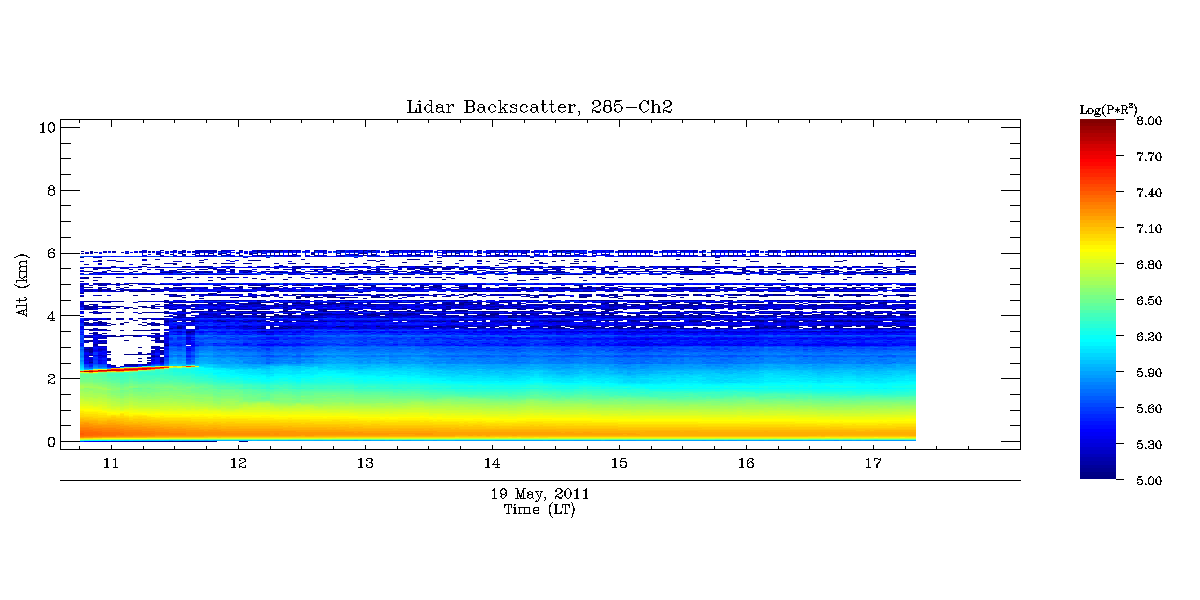Click the 10 km altitude tick label
Screen dimensions: 1200x600
point(44,127)
